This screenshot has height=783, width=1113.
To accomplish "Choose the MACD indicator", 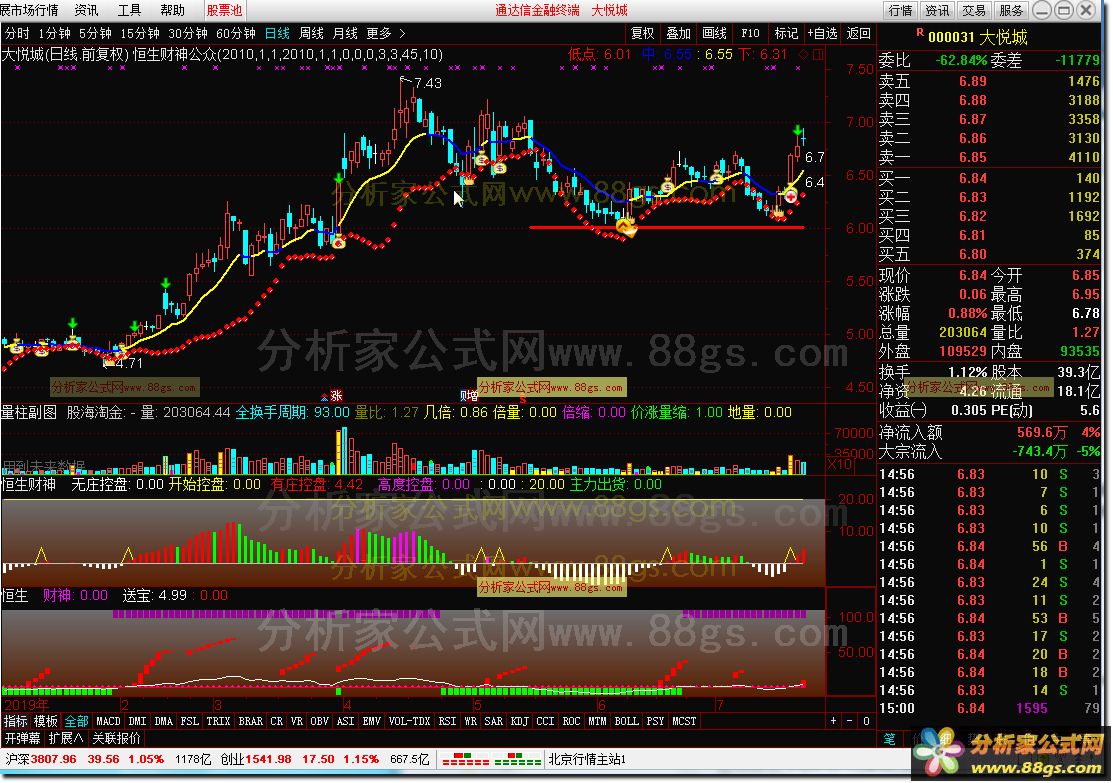I will pyautogui.click(x=108, y=721).
